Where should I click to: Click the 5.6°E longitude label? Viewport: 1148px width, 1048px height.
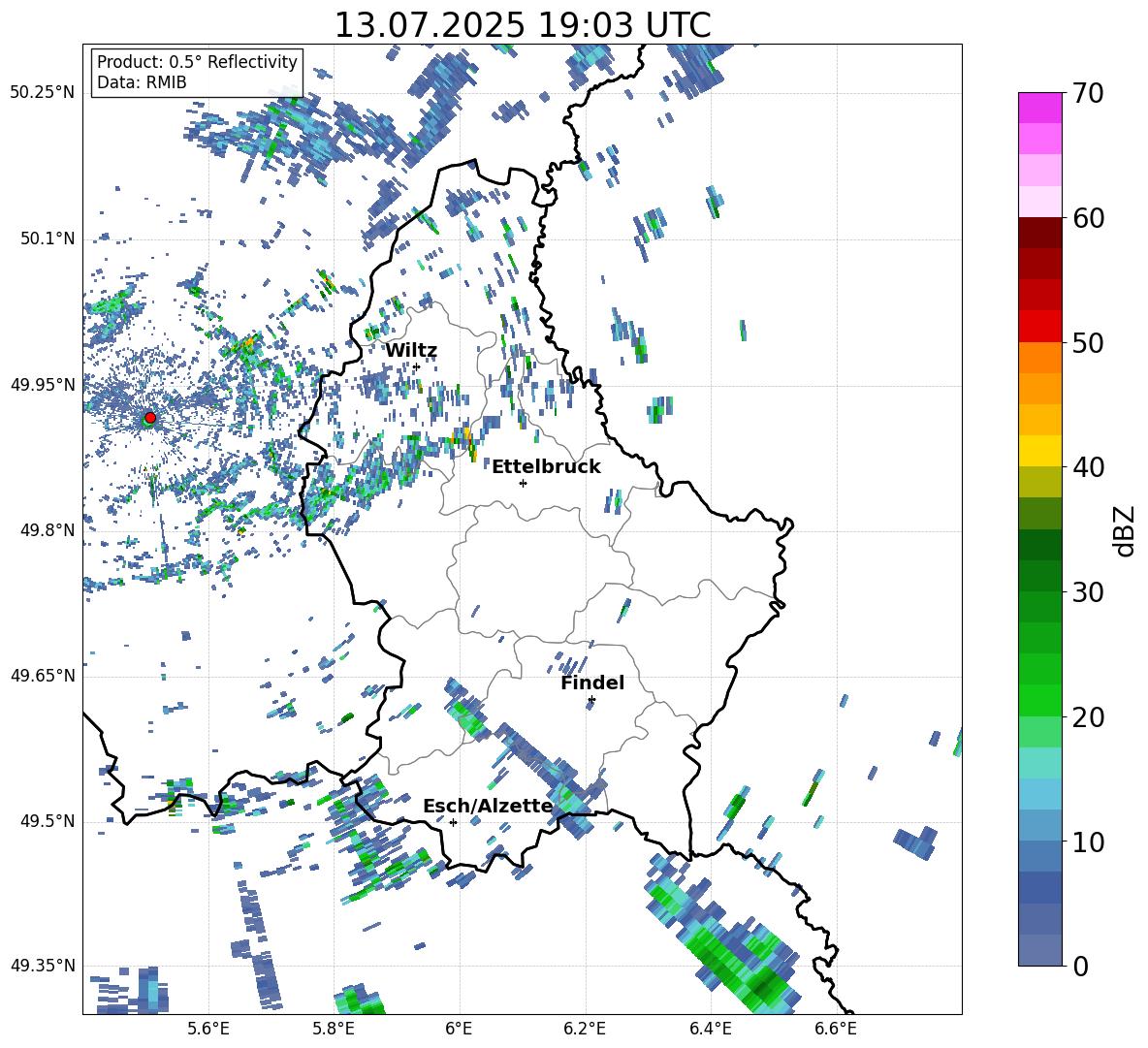pos(207,1029)
